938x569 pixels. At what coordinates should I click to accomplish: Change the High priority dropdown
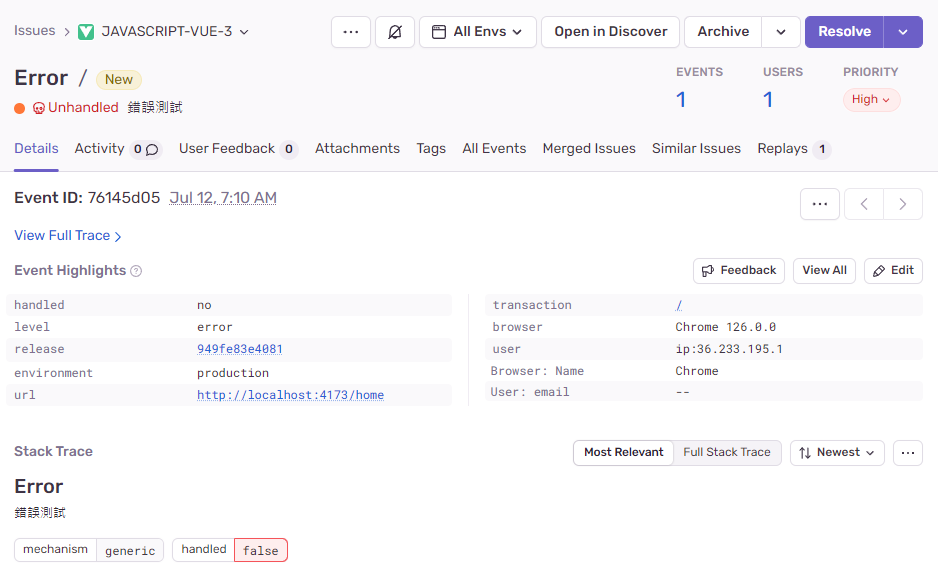871,100
